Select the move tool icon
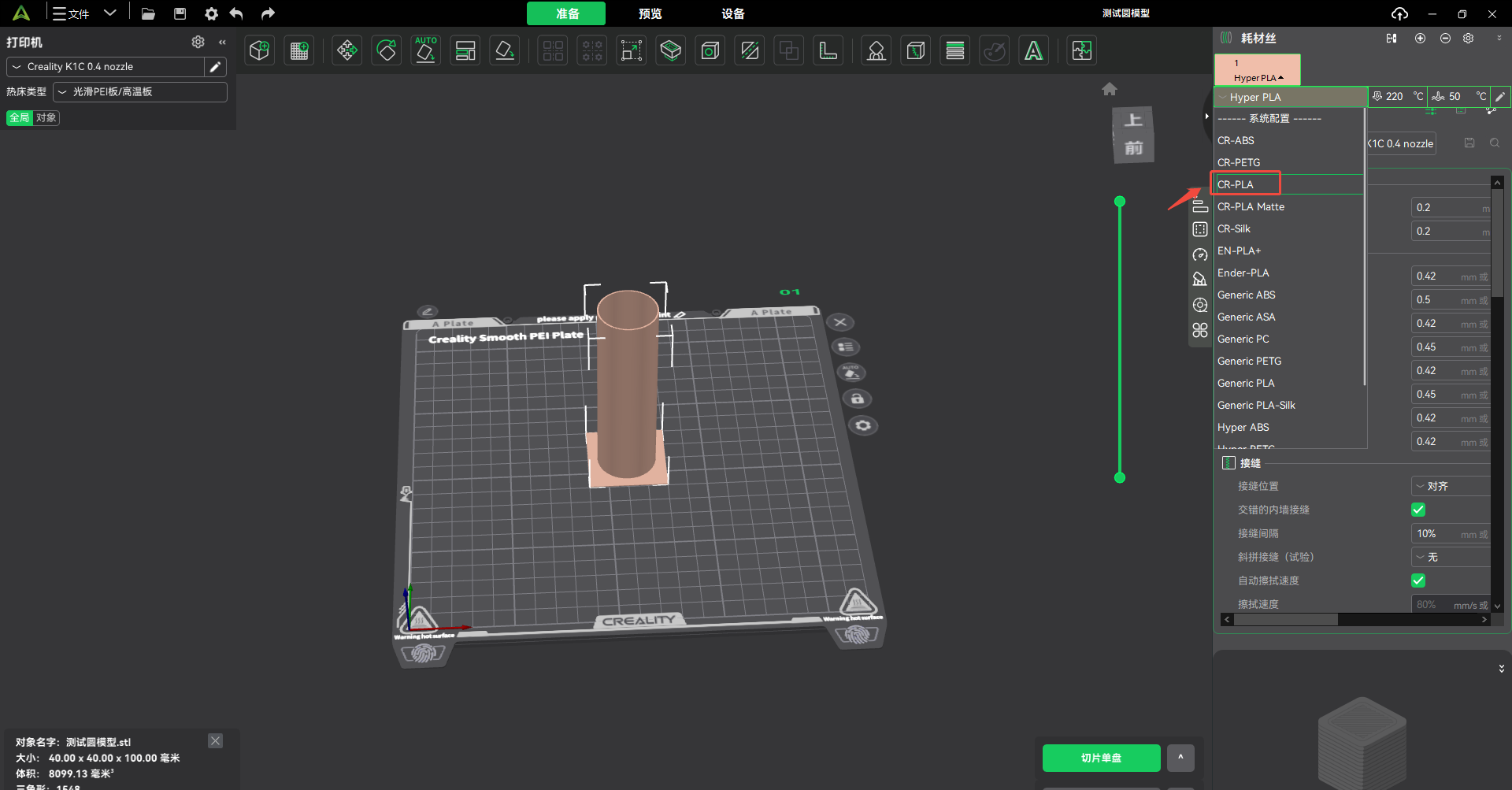1512x790 pixels. click(x=346, y=51)
